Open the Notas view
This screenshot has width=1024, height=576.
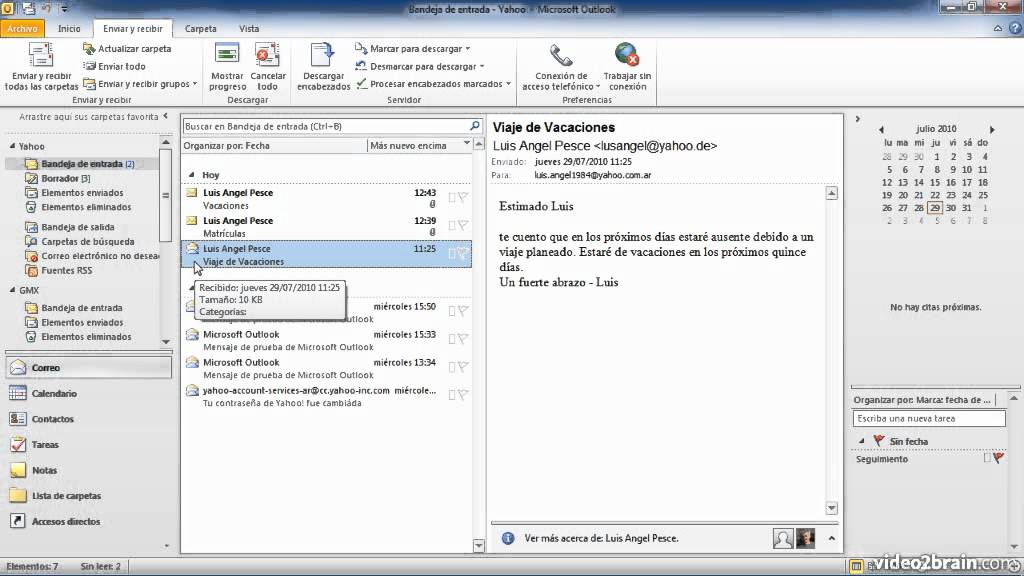(88, 470)
